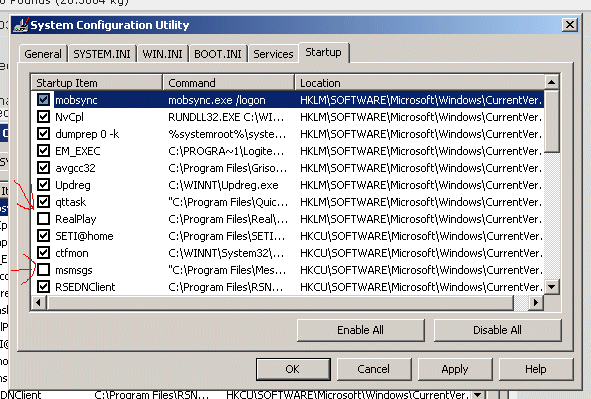Click the Enable All button

pyautogui.click(x=361, y=330)
